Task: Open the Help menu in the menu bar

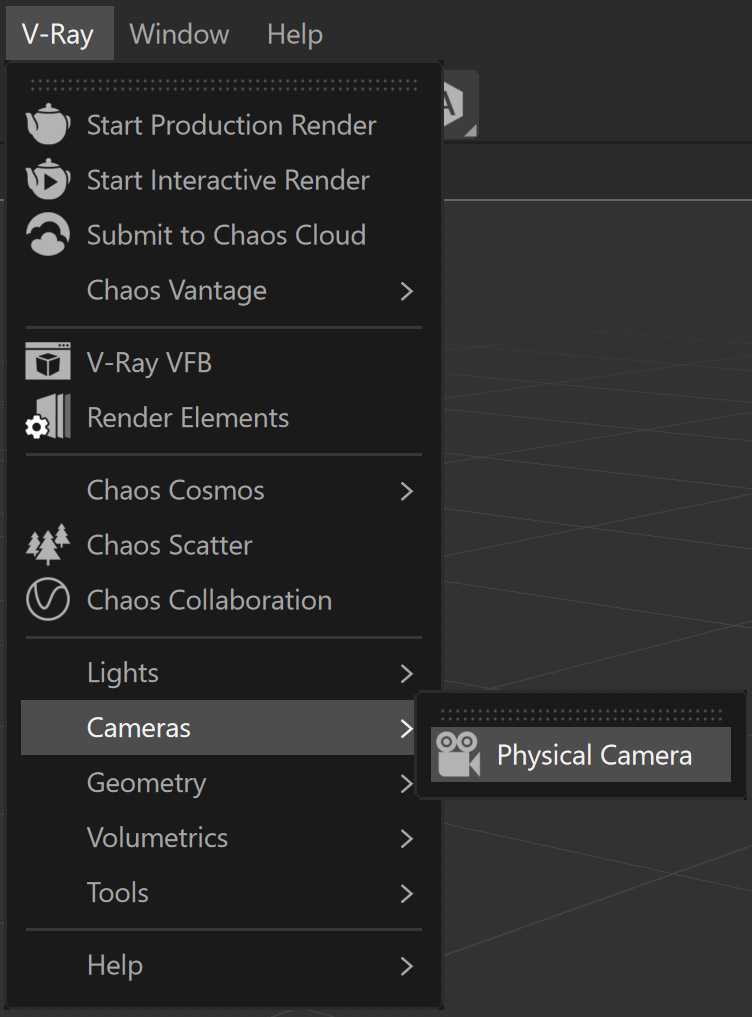Action: (x=295, y=34)
